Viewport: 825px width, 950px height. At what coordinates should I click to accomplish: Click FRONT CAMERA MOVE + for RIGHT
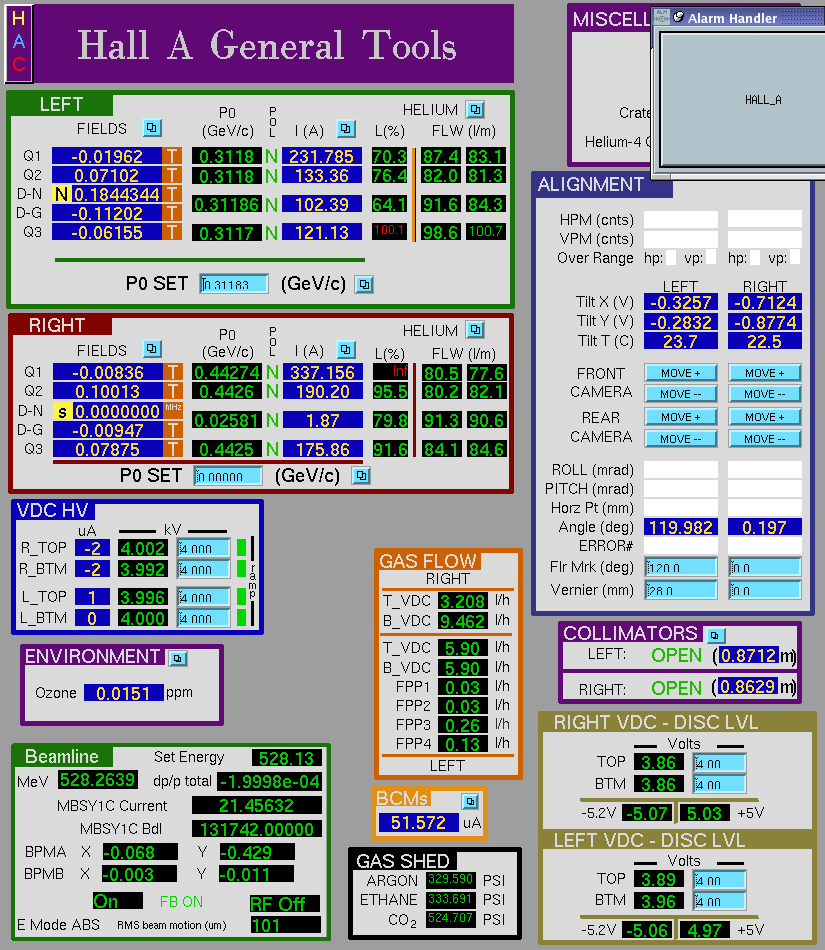[x=765, y=373]
